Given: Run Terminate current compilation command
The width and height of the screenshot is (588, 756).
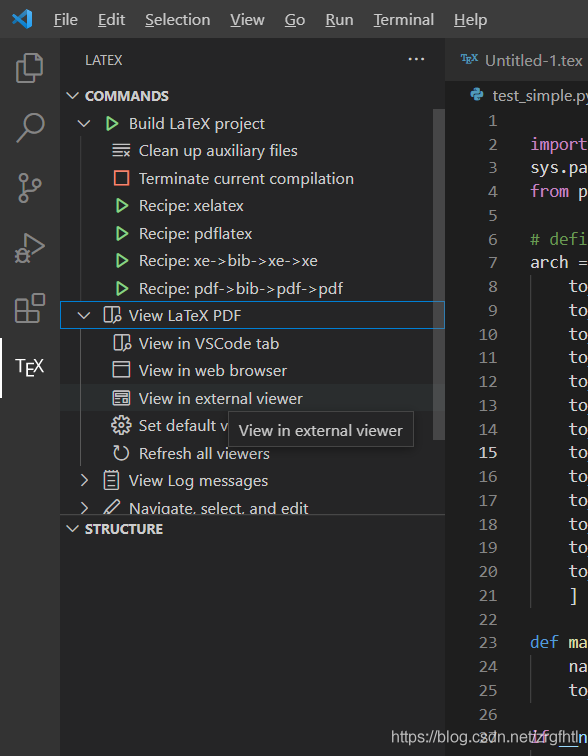Looking at the screenshot, I should coord(246,178).
